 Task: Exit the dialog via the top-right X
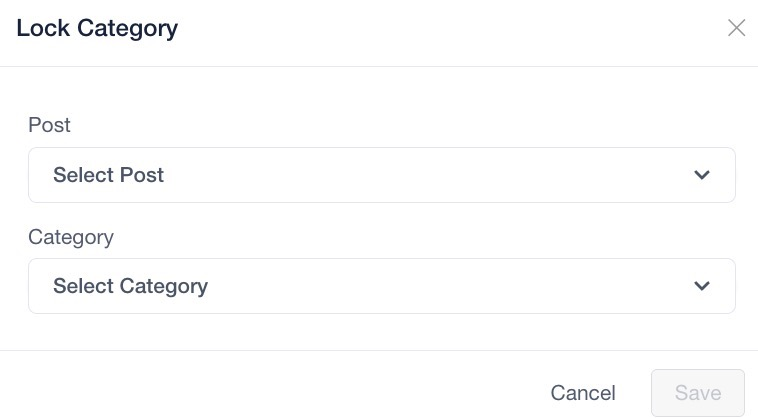click(x=736, y=28)
